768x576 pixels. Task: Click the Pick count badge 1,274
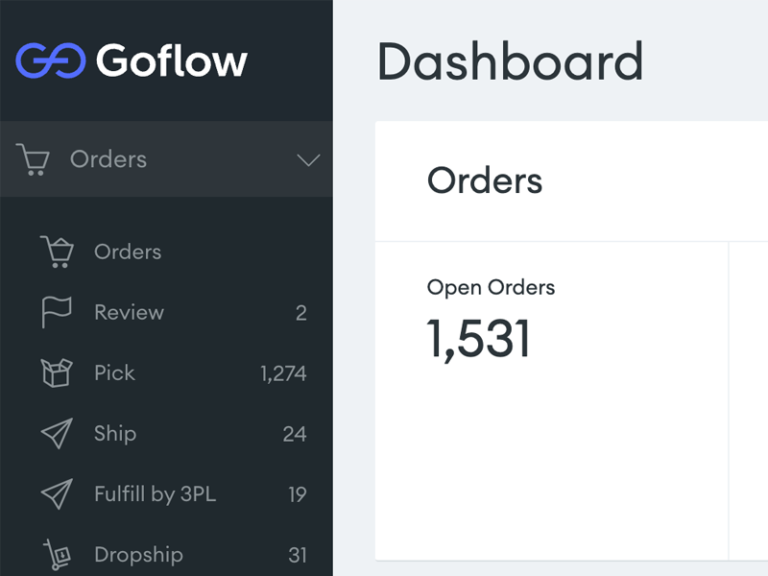[x=283, y=374]
